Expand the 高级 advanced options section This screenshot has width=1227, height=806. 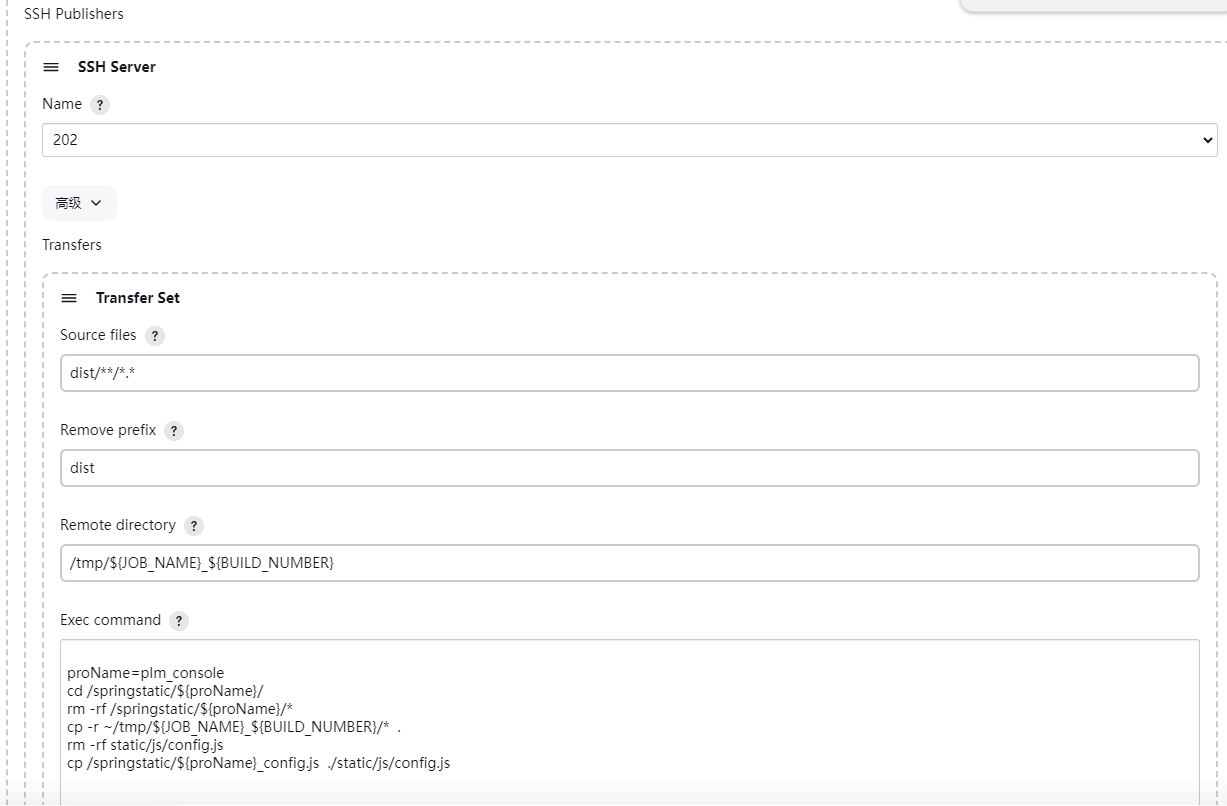[78, 202]
